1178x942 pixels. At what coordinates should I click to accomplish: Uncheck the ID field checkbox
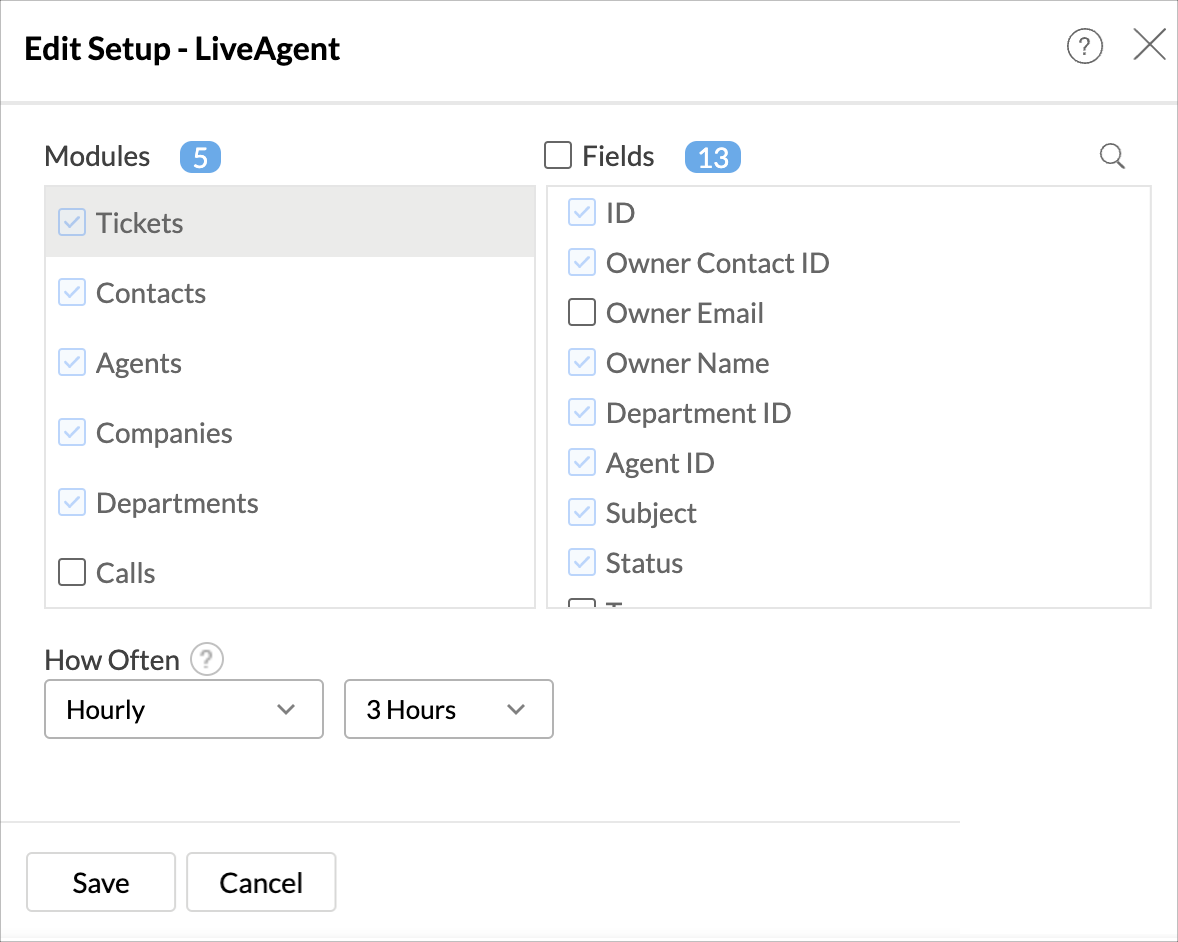(581, 212)
